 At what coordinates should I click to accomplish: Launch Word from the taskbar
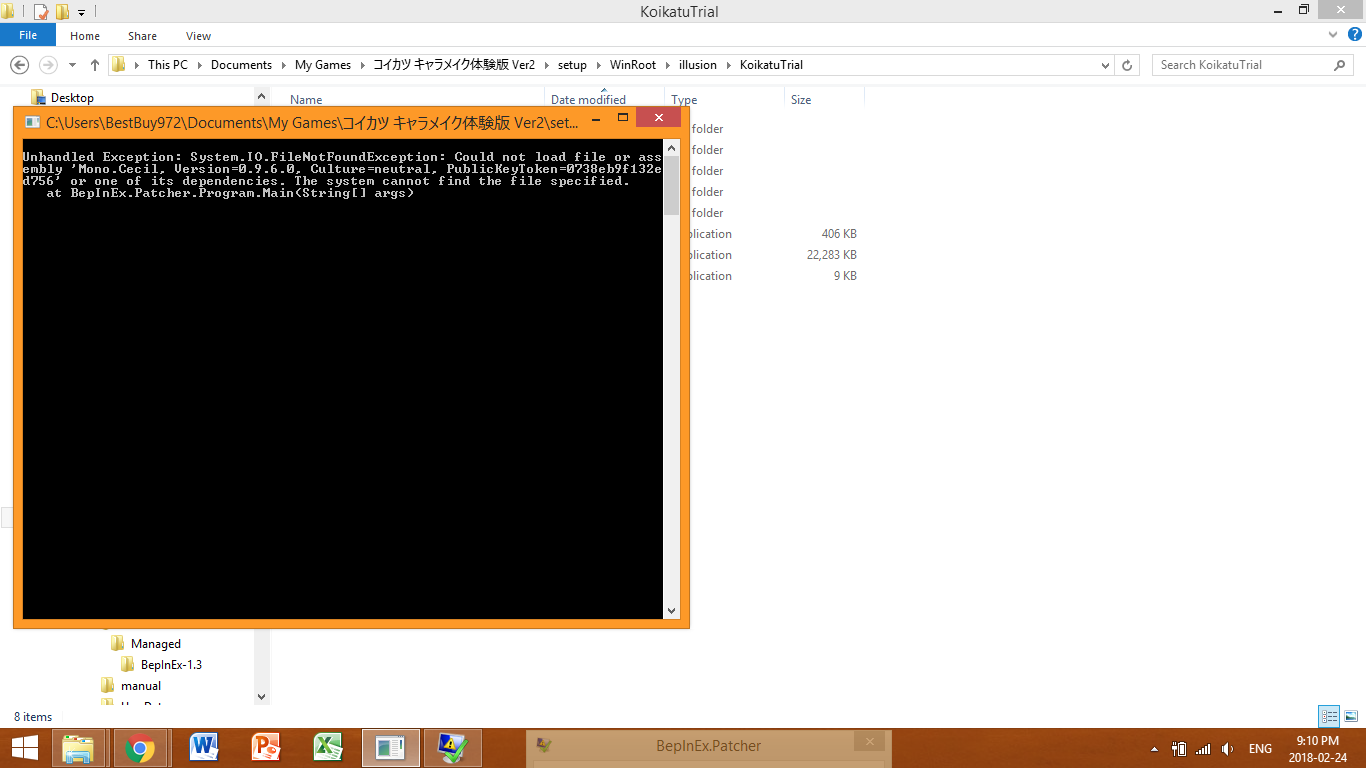[203, 747]
